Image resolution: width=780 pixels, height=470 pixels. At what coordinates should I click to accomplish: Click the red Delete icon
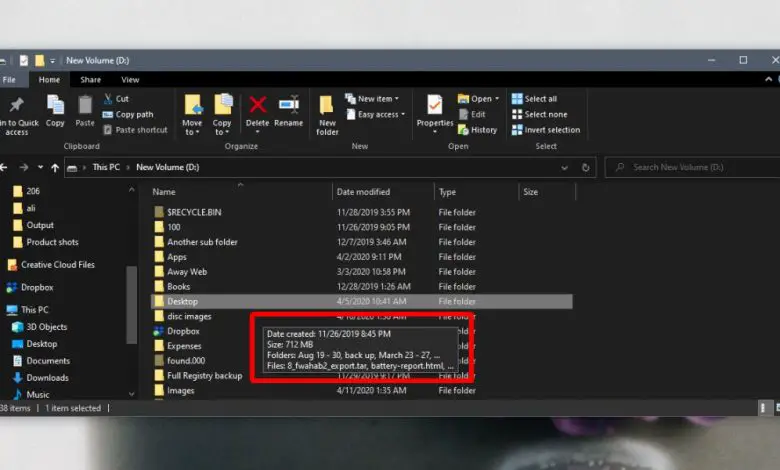click(x=258, y=105)
